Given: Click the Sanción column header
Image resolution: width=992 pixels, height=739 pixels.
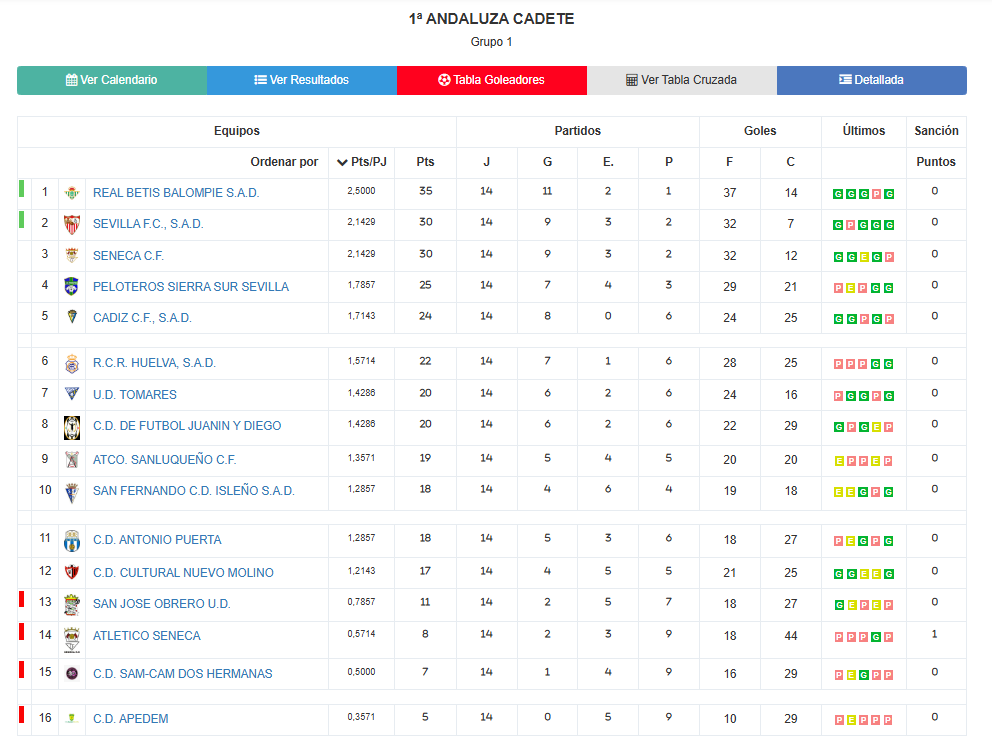Looking at the screenshot, I should pos(936,131).
